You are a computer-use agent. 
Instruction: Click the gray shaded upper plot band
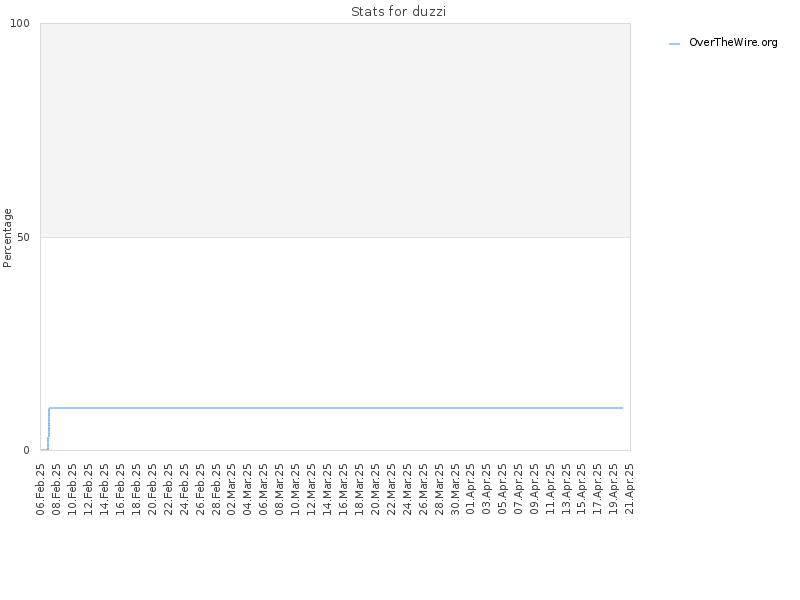coord(335,130)
